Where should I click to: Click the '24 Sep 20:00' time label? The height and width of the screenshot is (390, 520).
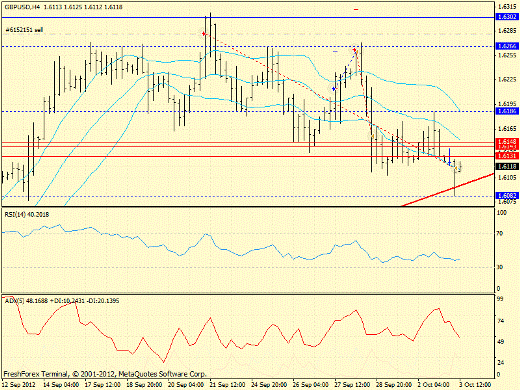[x=269, y=384]
